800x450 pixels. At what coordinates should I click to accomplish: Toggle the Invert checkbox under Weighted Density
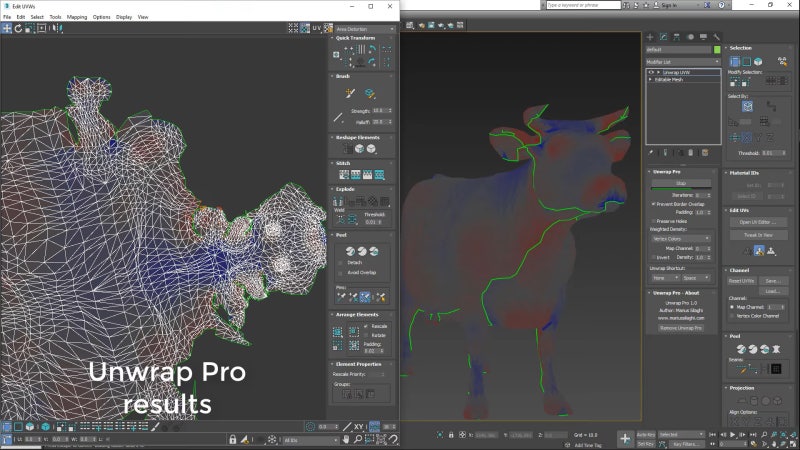654,258
